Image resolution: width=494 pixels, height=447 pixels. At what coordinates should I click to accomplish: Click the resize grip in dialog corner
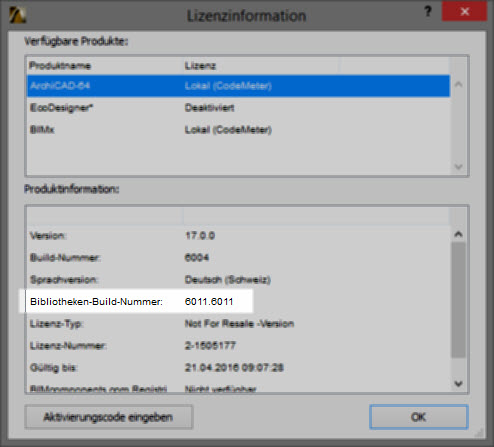point(479,433)
